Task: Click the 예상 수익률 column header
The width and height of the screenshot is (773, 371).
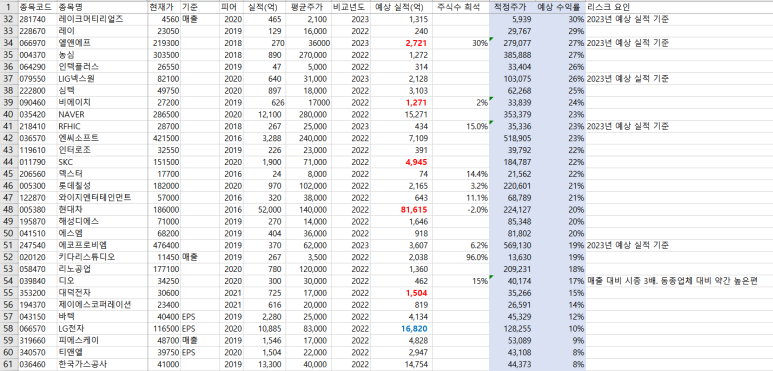Action: (x=561, y=7)
